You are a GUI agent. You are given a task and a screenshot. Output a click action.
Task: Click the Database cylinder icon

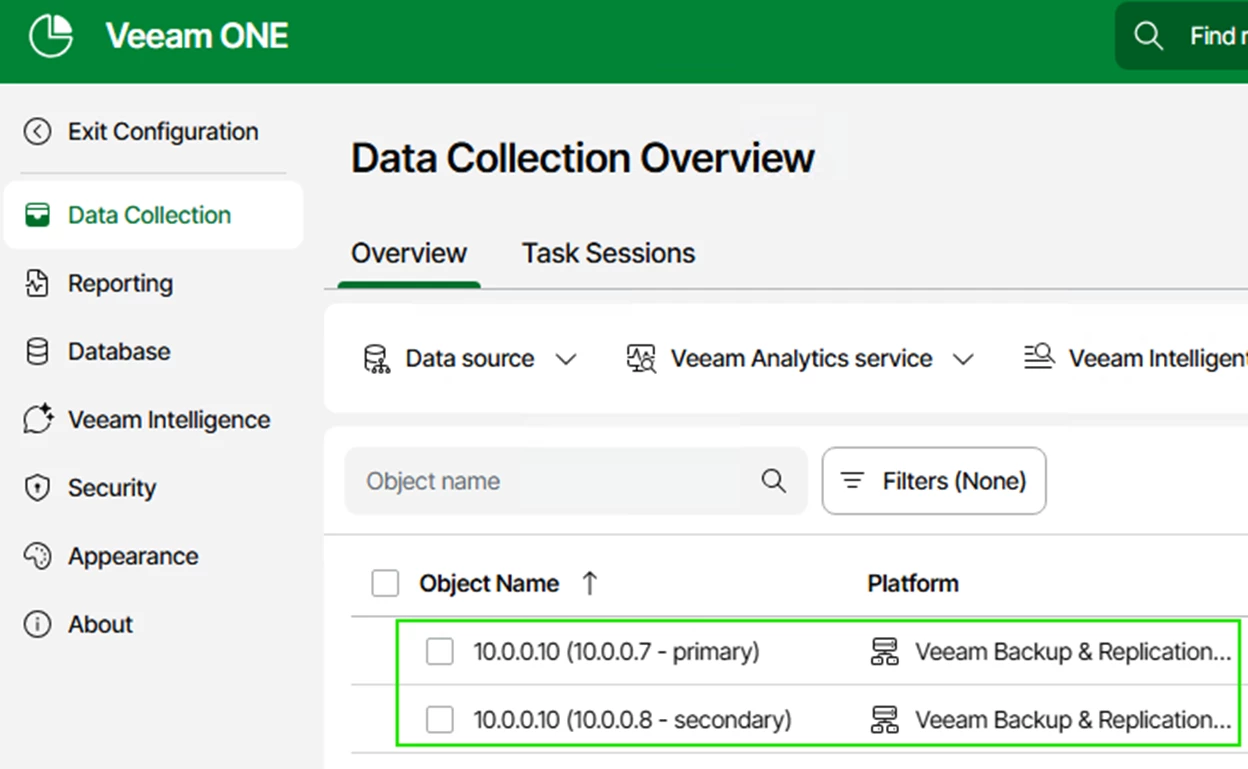tap(37, 352)
